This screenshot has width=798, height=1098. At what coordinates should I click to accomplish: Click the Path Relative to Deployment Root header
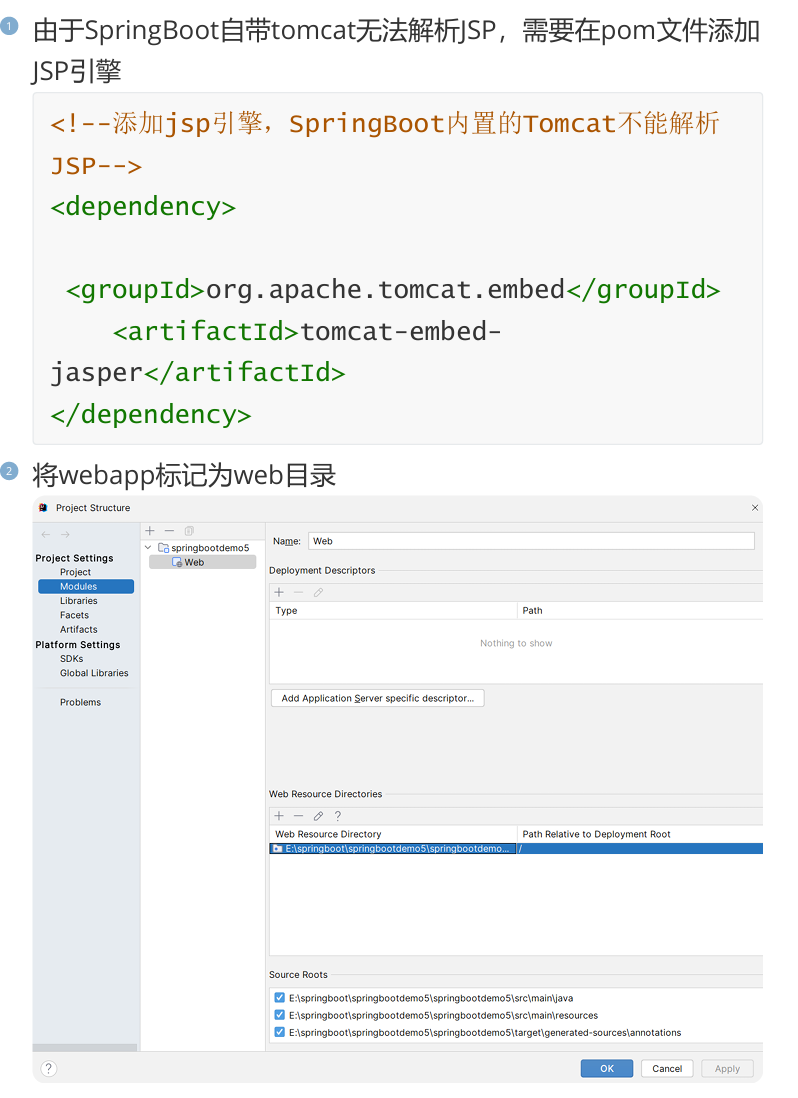tap(640, 834)
